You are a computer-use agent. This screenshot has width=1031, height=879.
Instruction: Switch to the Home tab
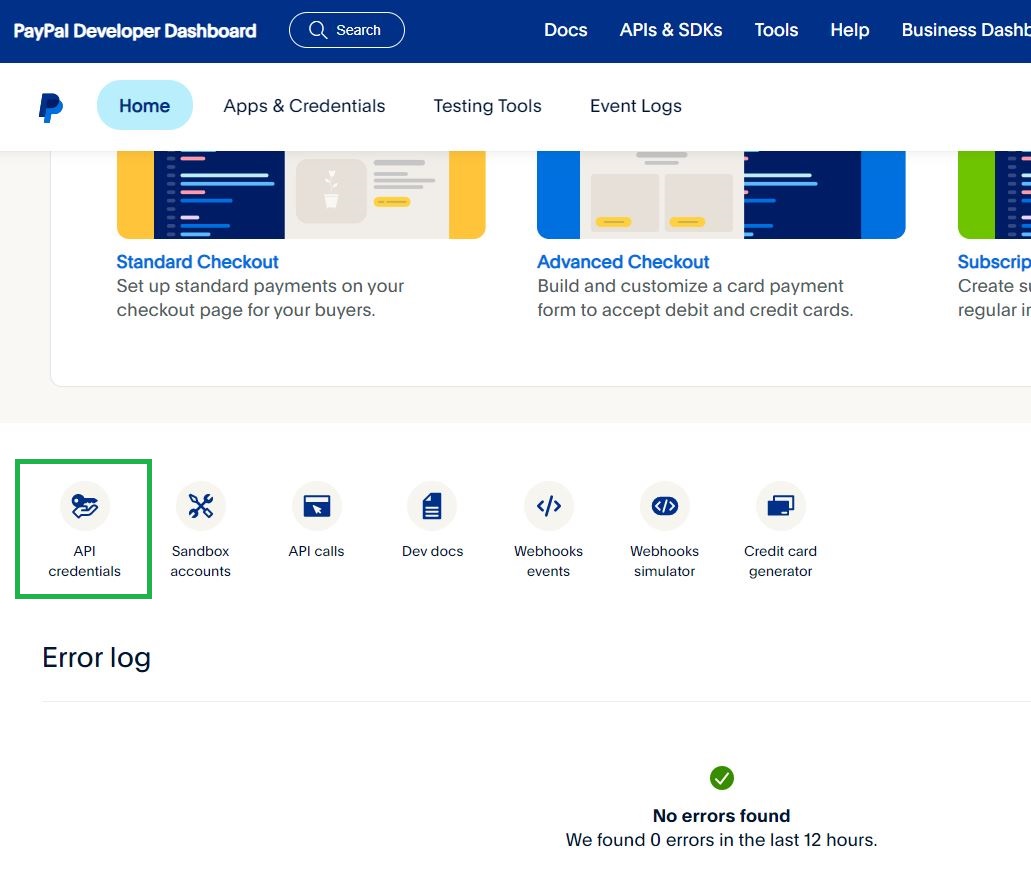144,106
